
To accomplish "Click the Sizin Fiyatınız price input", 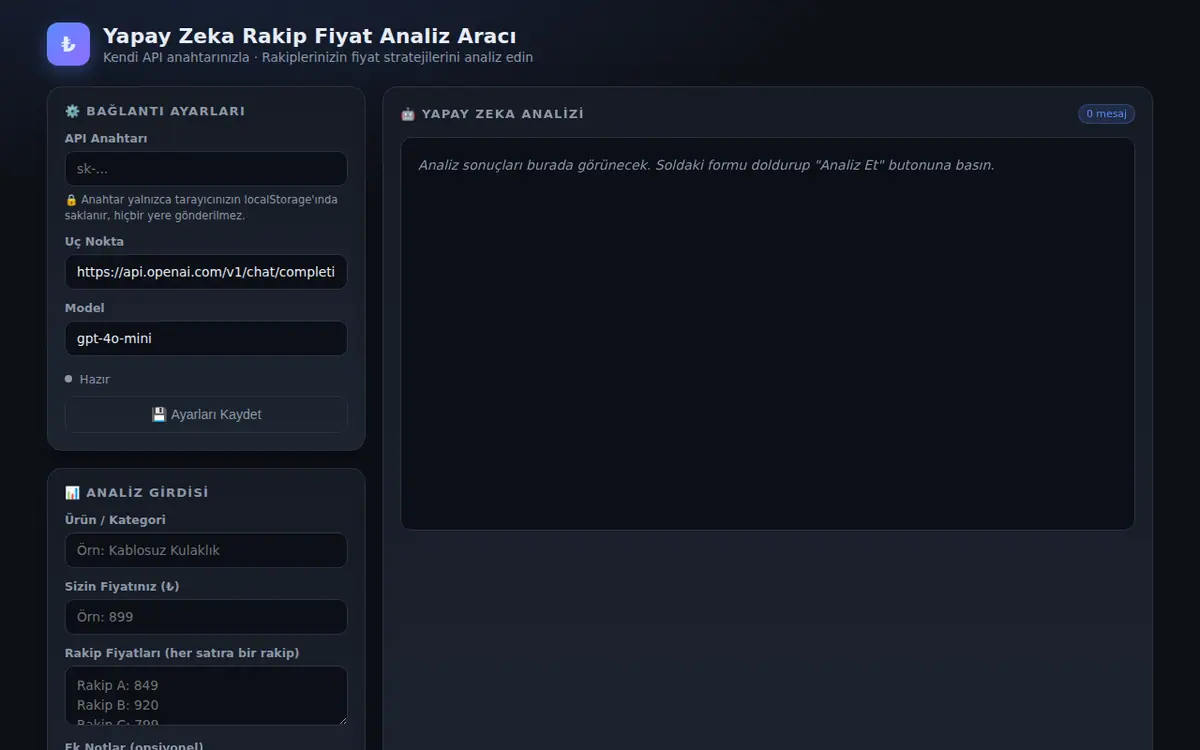I will pos(206,617).
